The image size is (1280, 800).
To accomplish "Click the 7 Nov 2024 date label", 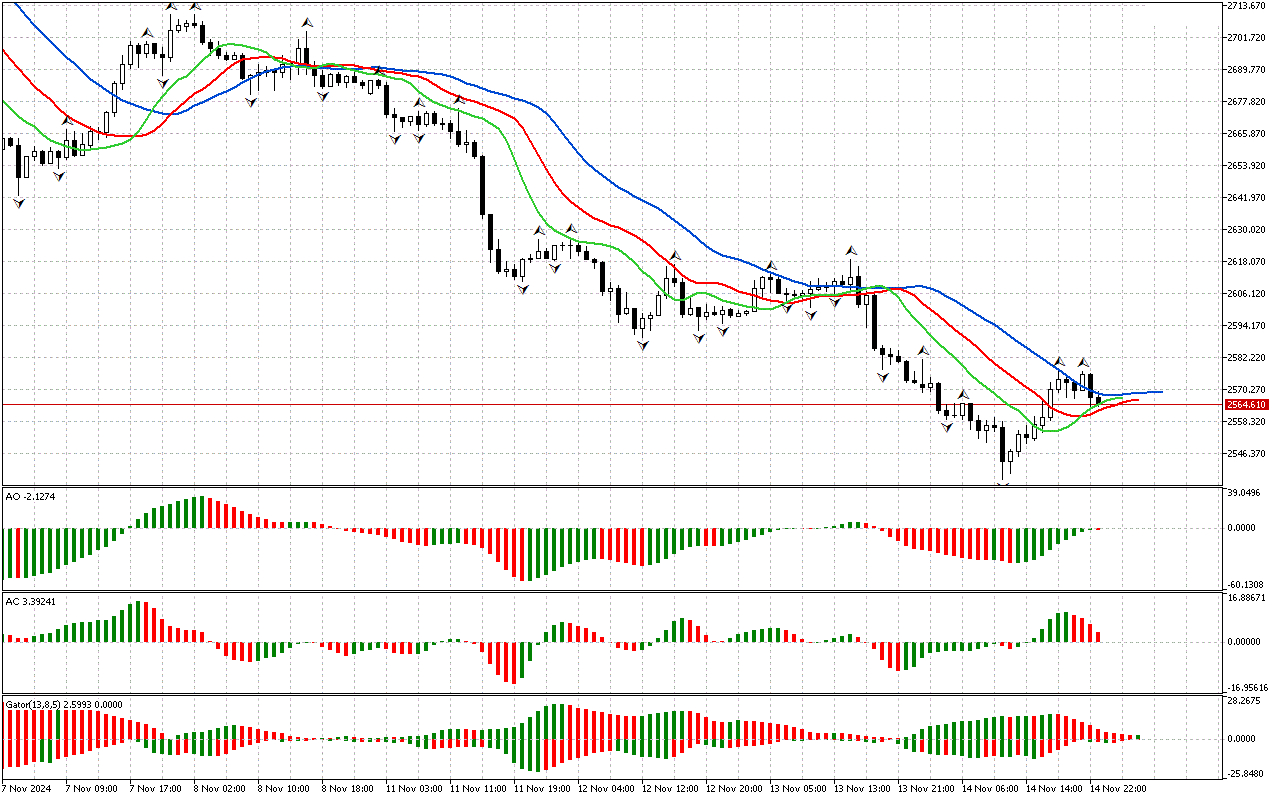I will (26, 789).
